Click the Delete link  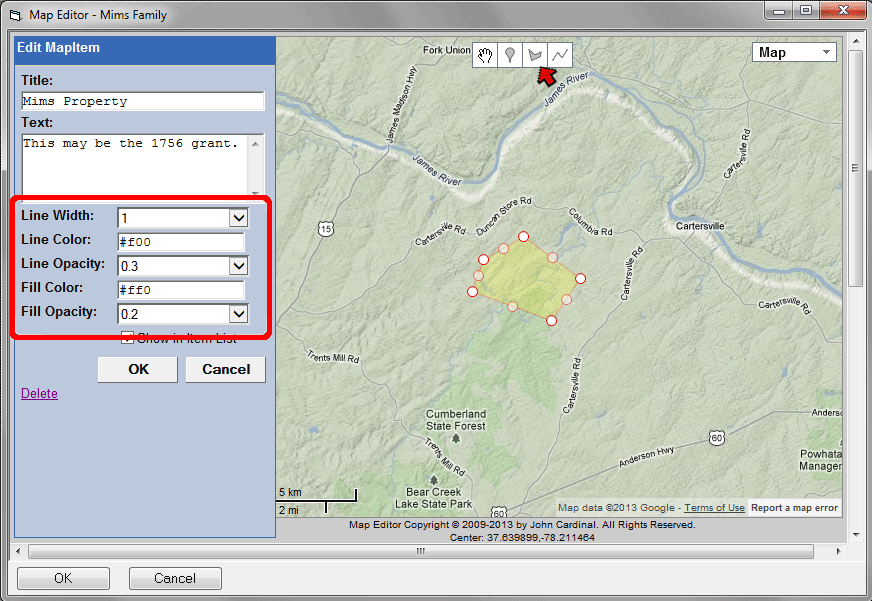[39, 394]
